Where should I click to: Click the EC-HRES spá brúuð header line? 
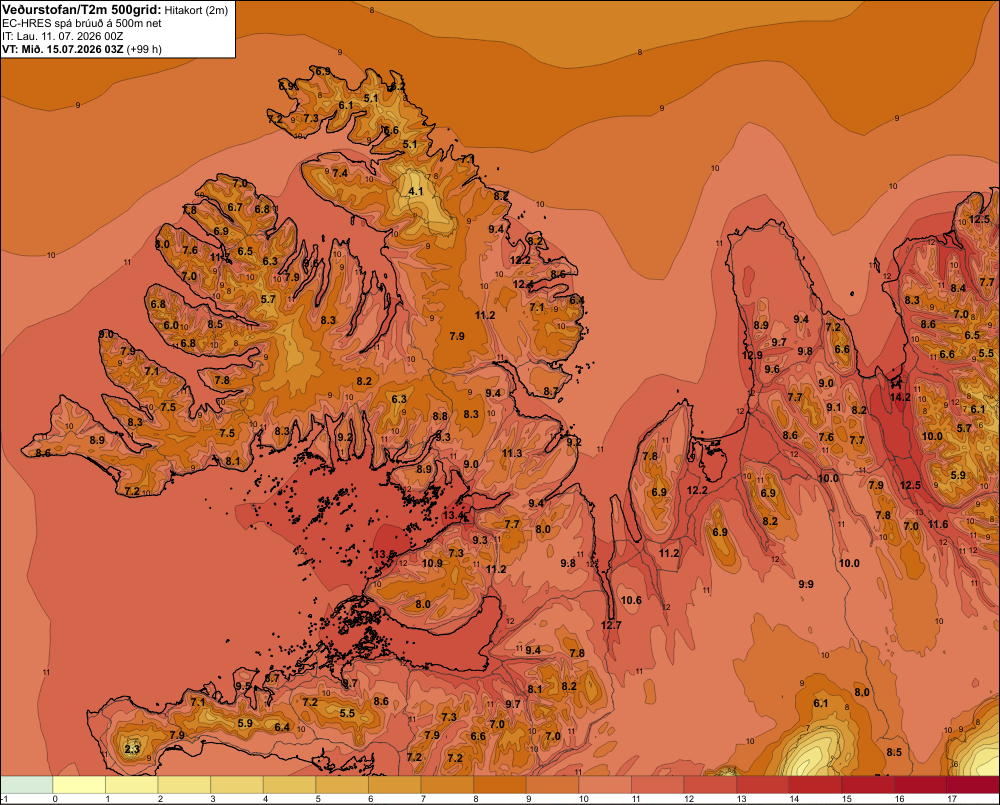(82, 23)
